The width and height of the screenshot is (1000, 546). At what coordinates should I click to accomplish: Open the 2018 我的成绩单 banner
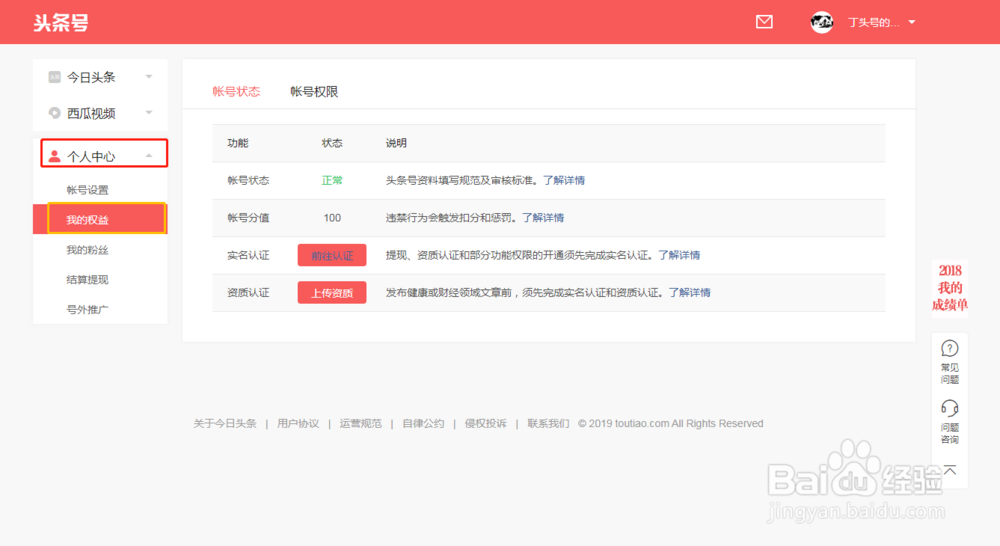click(950, 288)
